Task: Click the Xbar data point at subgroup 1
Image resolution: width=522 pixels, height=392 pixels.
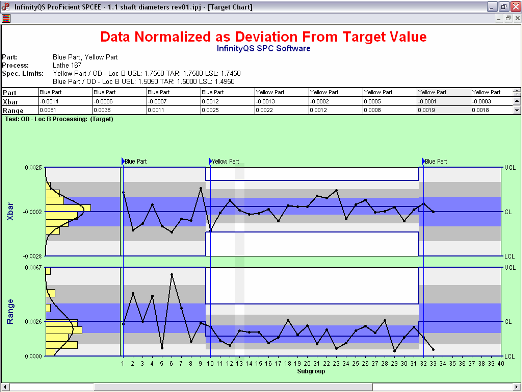Action: pyautogui.click(x=123, y=192)
